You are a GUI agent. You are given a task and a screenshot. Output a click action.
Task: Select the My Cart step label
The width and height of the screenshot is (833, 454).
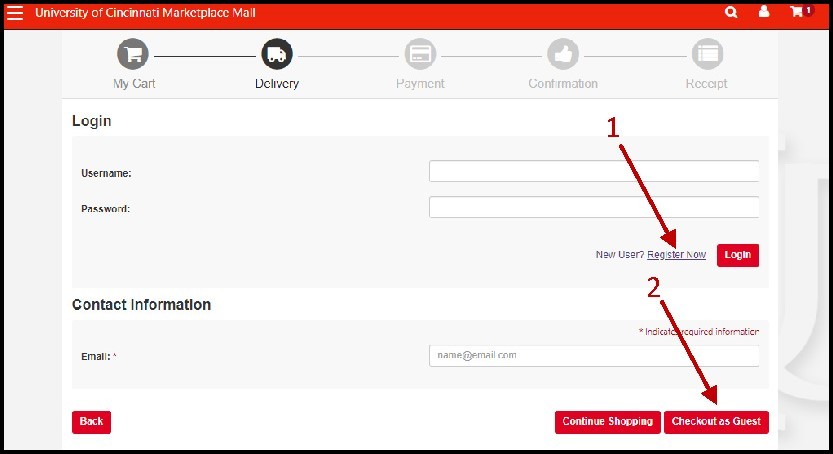click(x=133, y=84)
